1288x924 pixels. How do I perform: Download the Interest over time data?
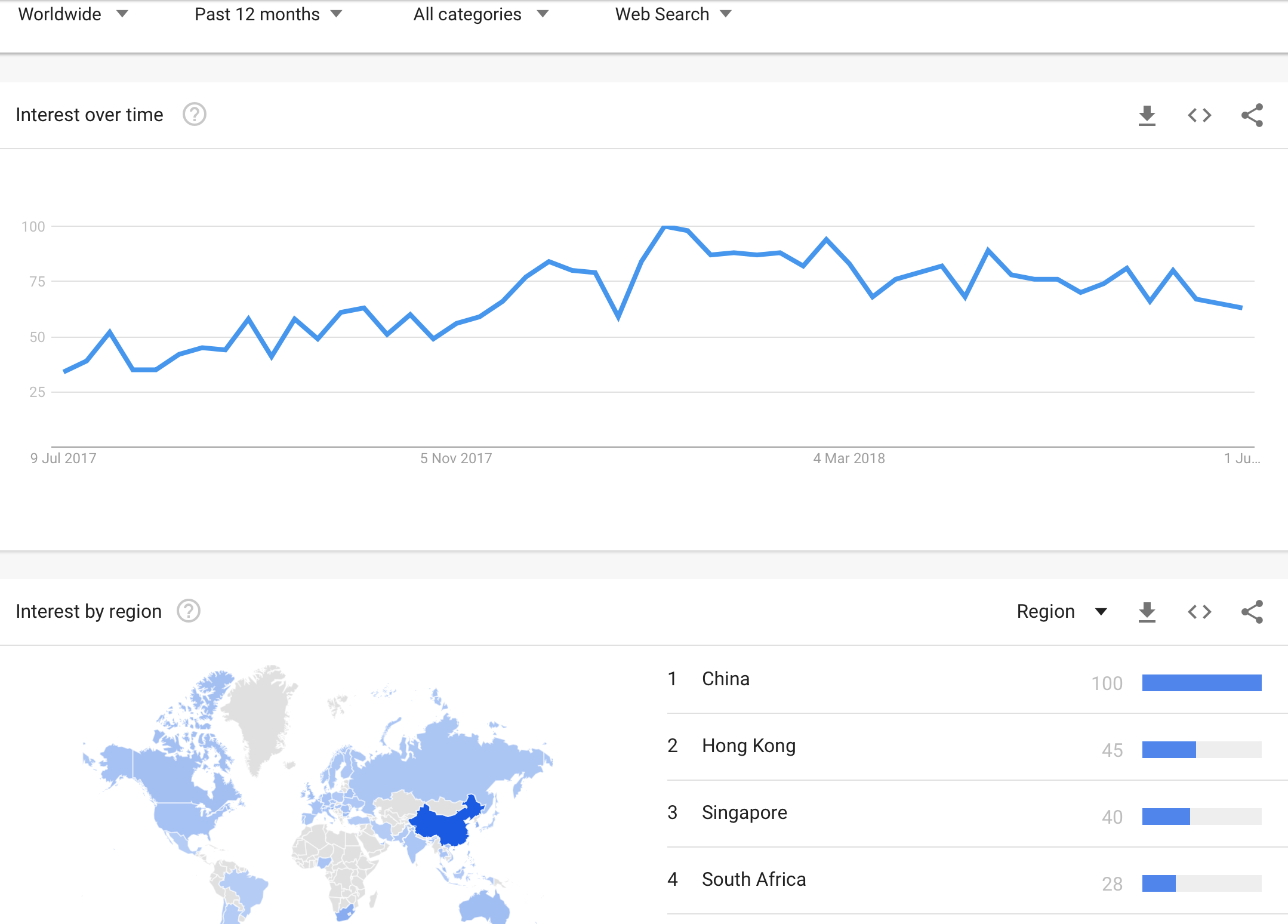tap(1147, 115)
